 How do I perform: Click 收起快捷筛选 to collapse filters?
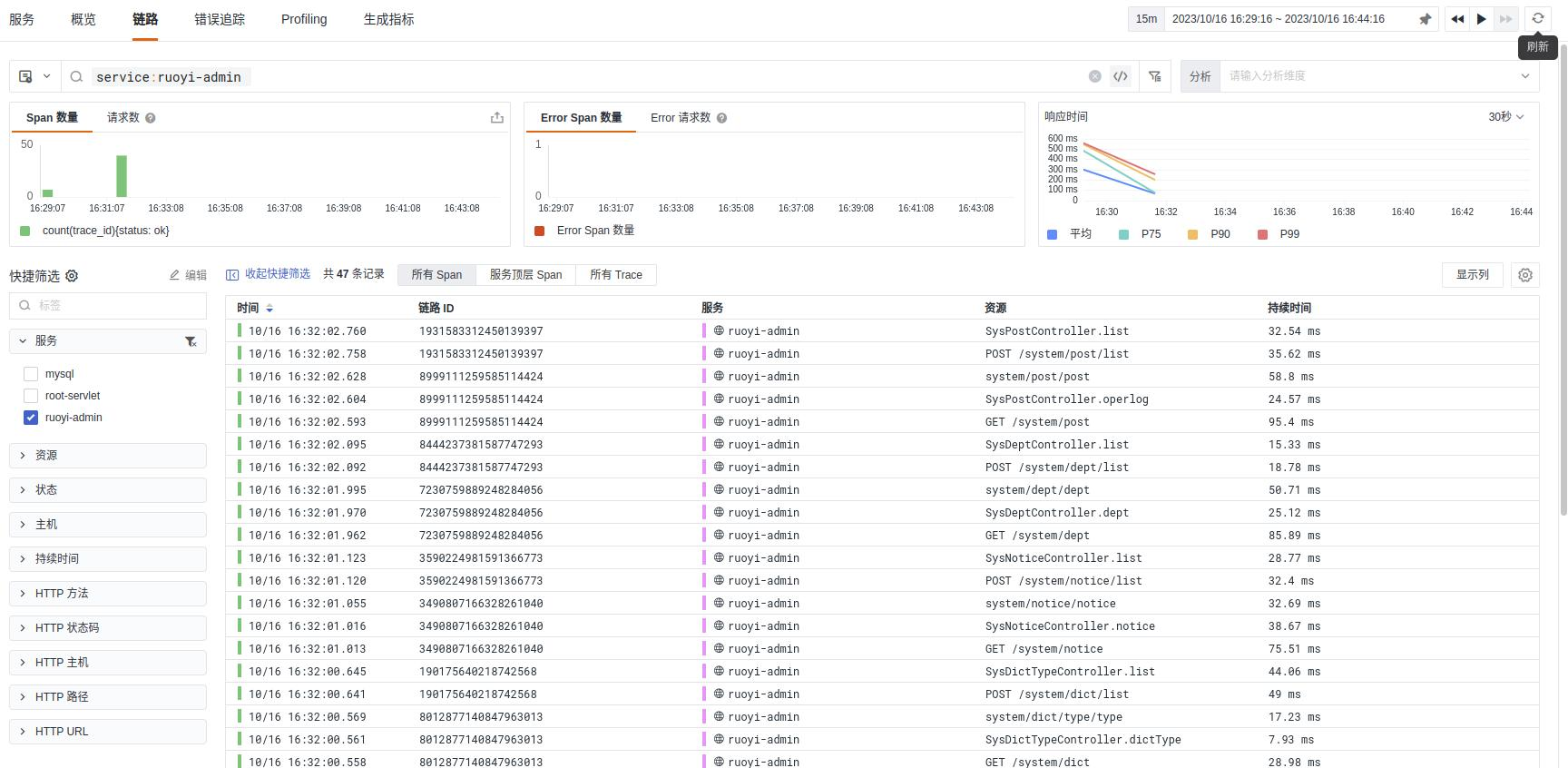pyautogui.click(x=269, y=273)
